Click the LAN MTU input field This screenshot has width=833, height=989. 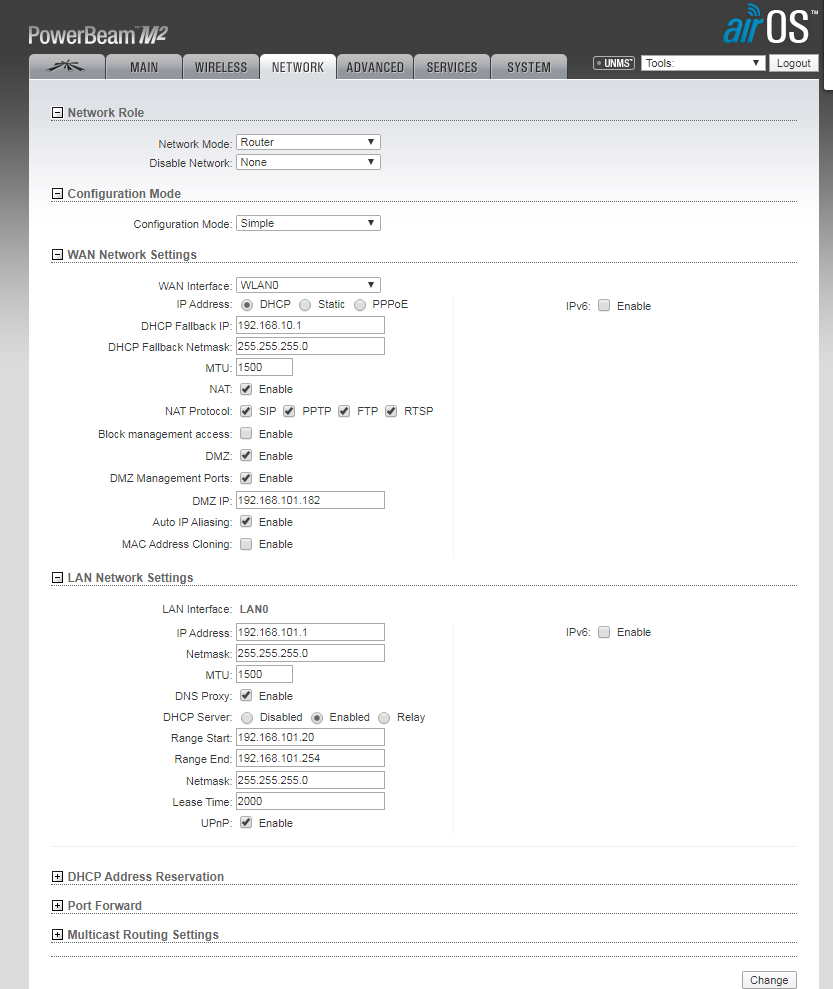click(x=264, y=674)
